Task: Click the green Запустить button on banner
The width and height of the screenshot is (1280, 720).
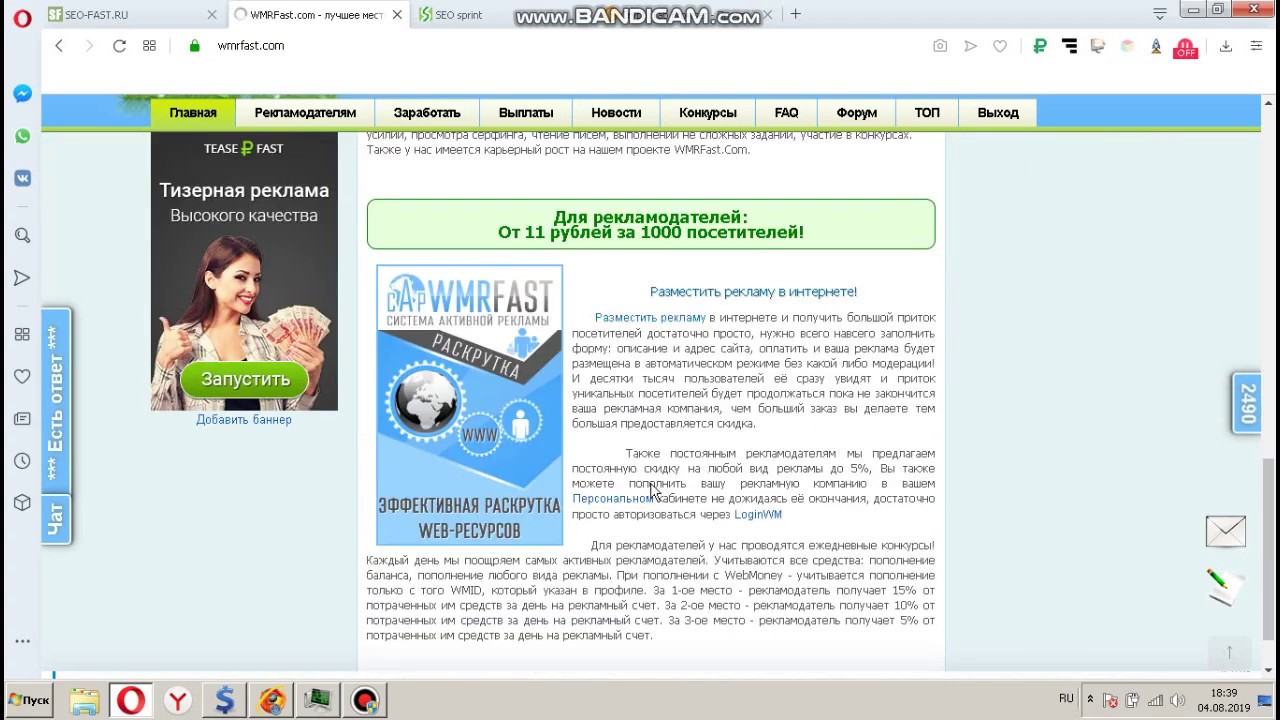Action: click(x=245, y=379)
